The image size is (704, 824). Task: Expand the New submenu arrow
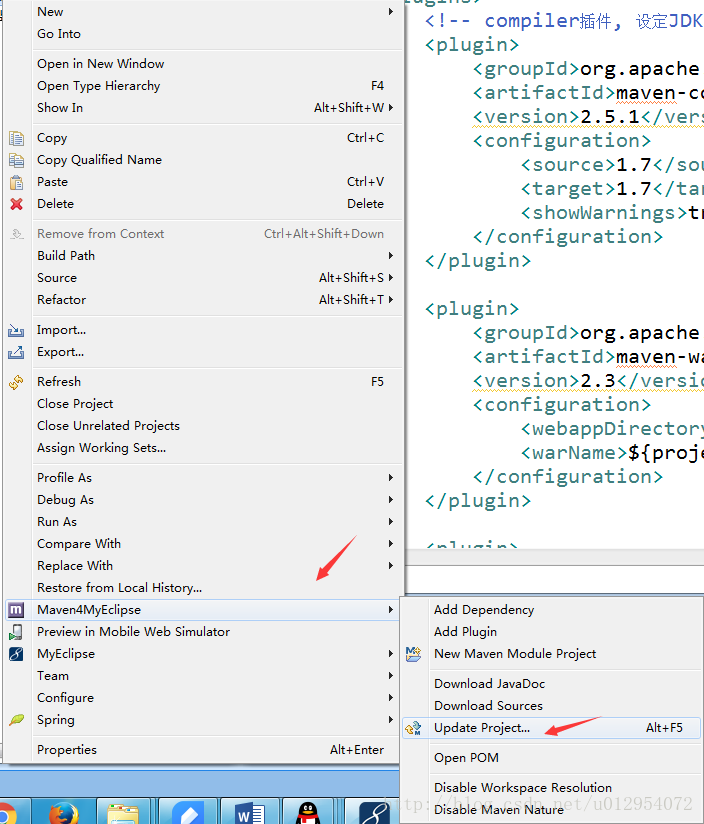391,12
